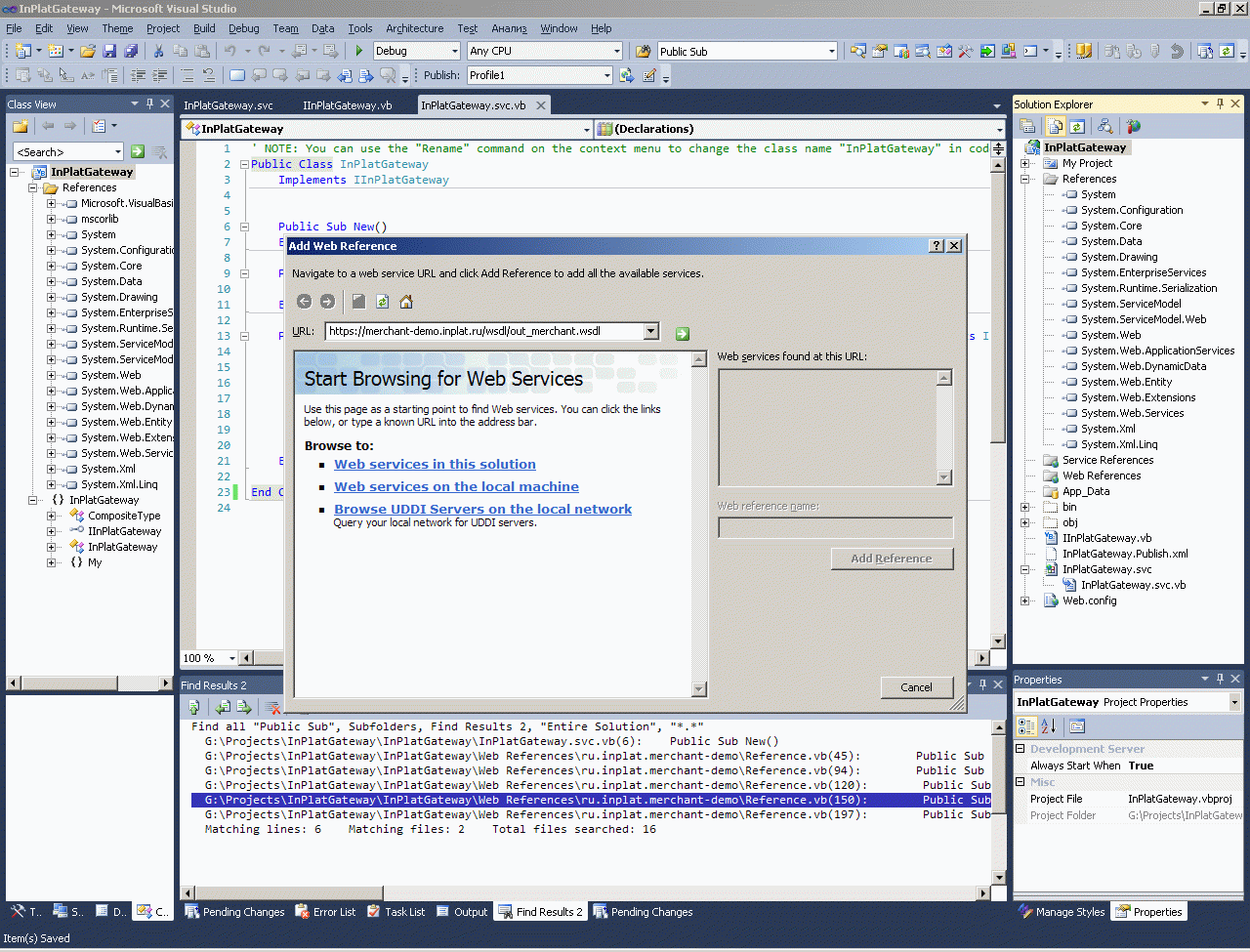This screenshot has height=952, width=1250.
Task: Expand the Web.config node in Solution Explorer
Action: coord(1024,600)
